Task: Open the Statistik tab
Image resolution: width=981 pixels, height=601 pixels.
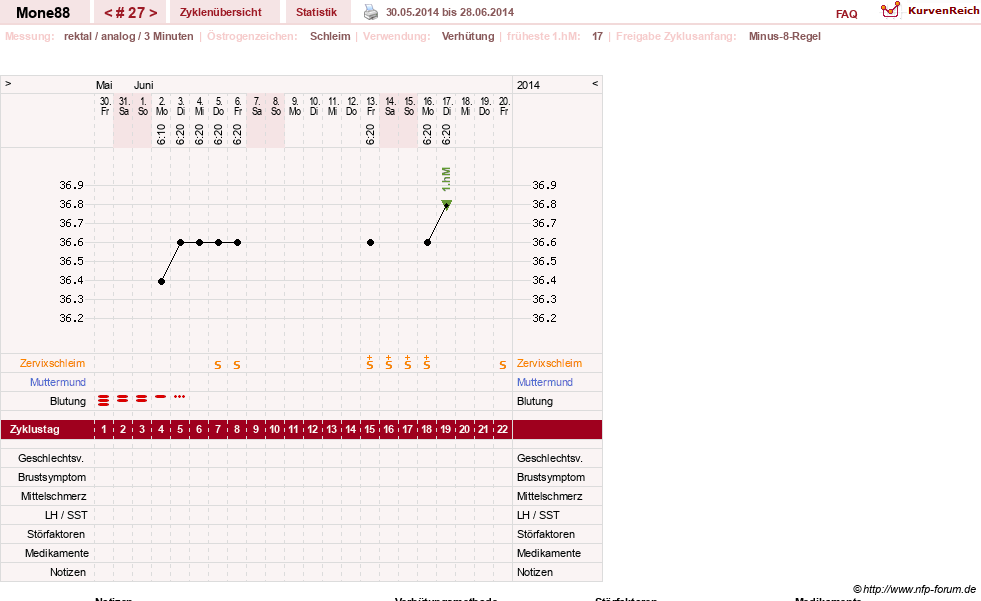Action: (316, 12)
